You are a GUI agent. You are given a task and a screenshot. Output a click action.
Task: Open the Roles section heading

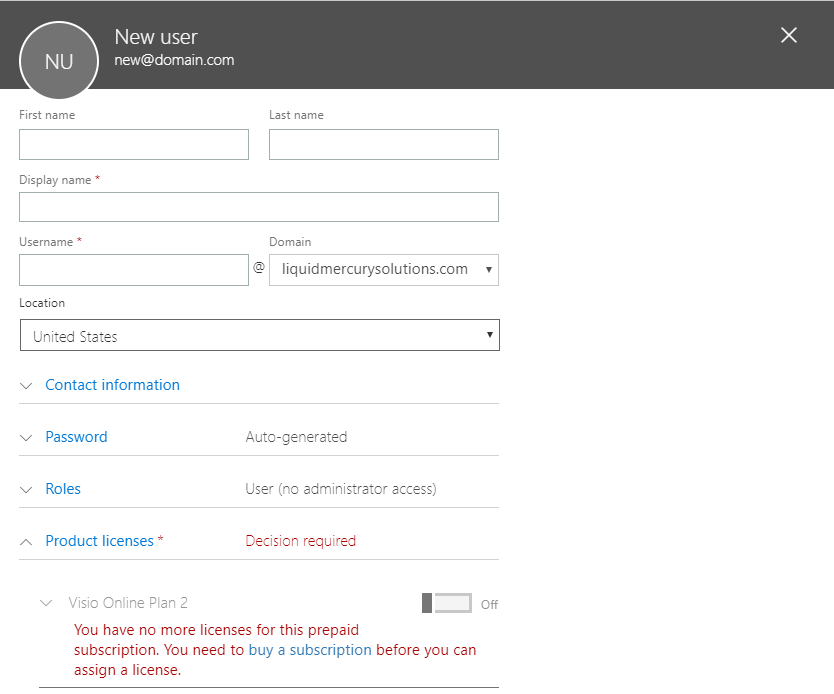pos(63,489)
